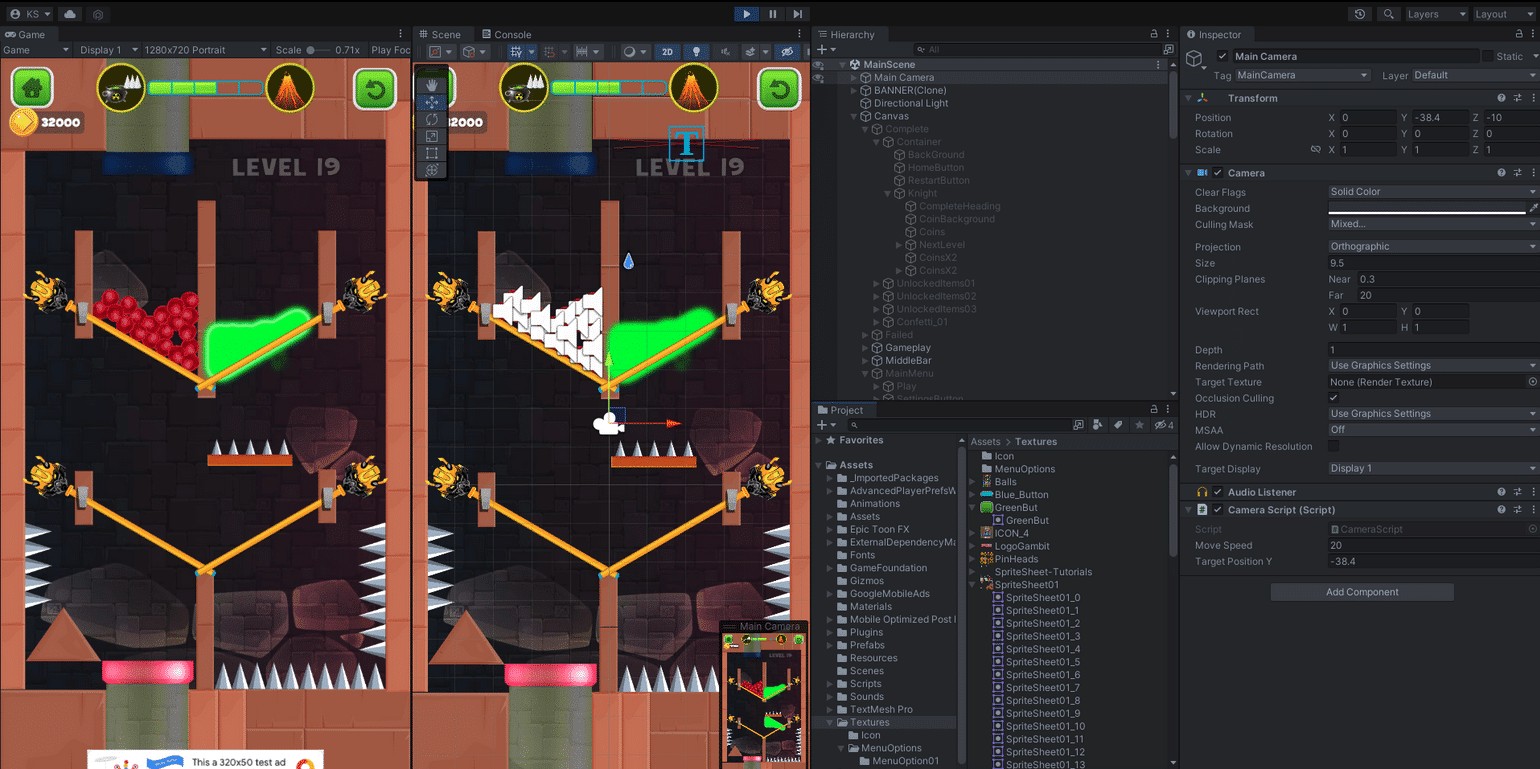Open the undo history icon
This screenshot has width=1540, height=769.
(1359, 14)
